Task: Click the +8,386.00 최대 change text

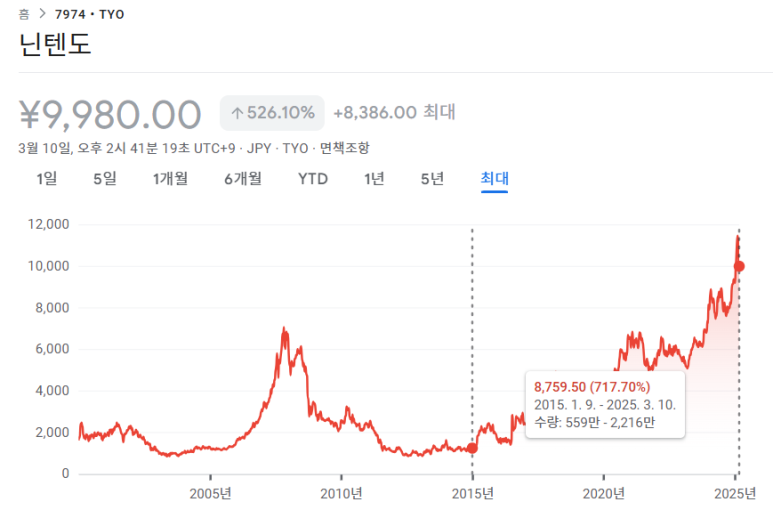Action: click(394, 112)
